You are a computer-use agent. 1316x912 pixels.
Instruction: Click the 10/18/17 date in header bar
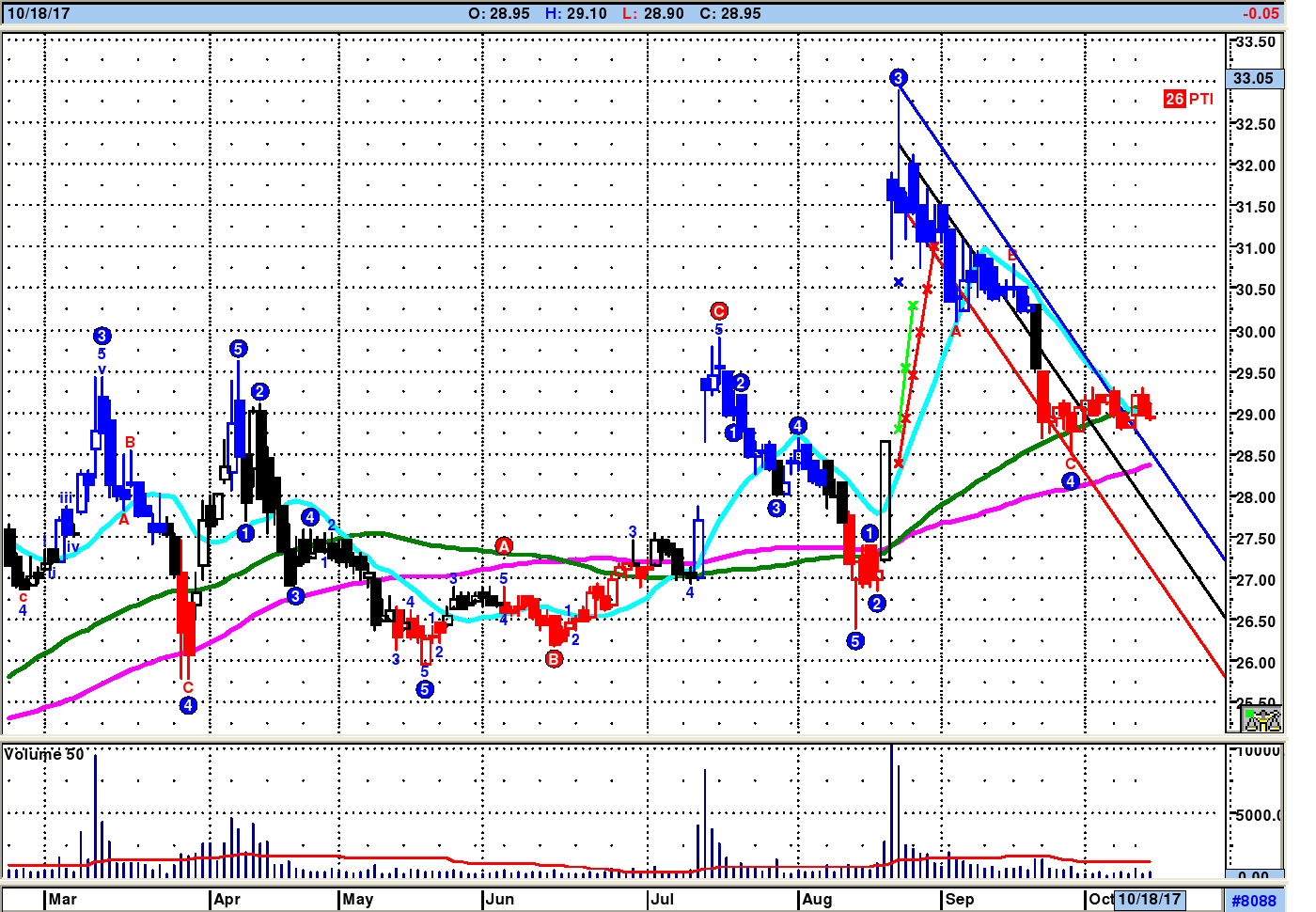[39, 13]
